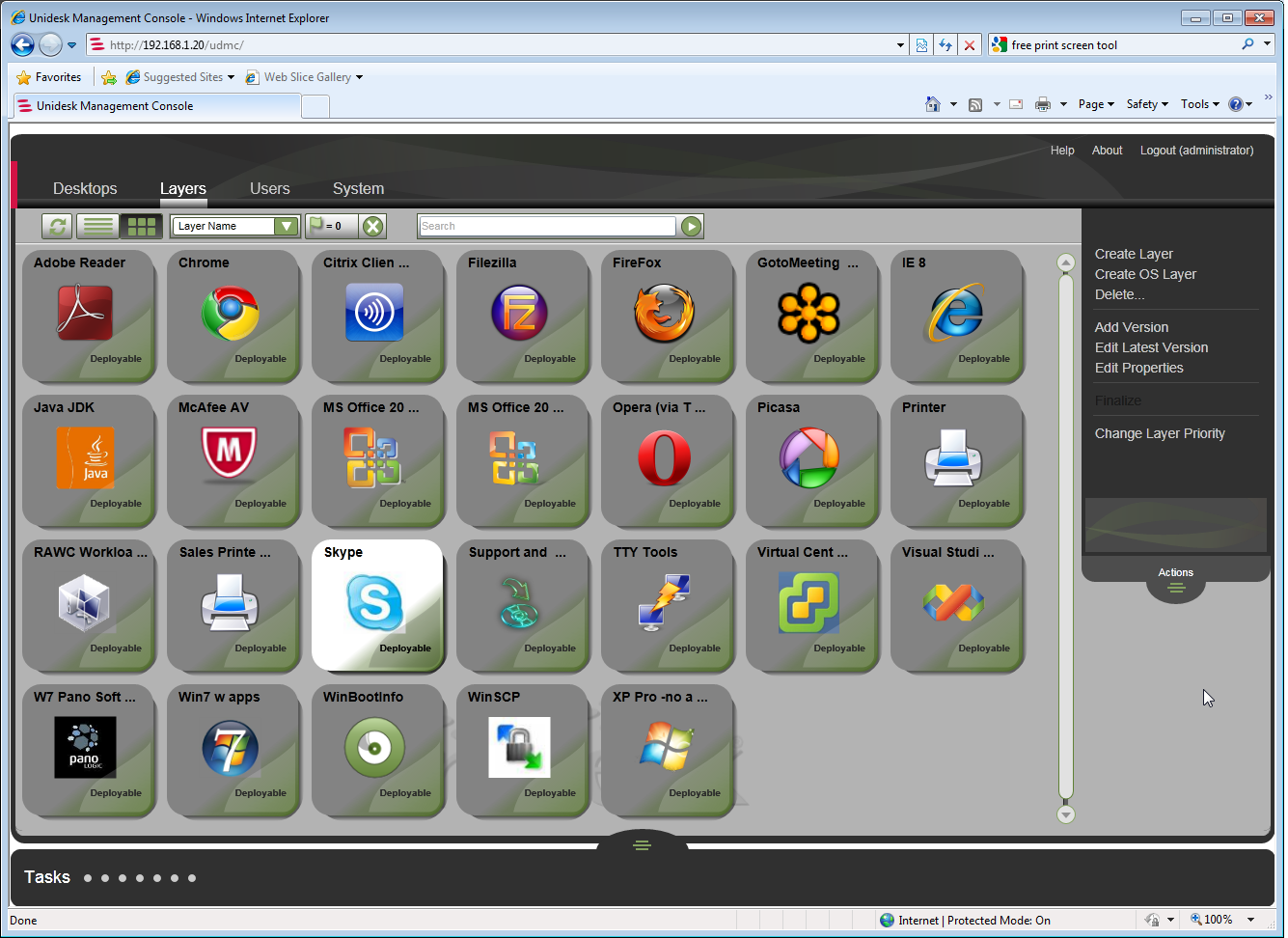Open the Layer Name sort dropdown

(x=286, y=226)
